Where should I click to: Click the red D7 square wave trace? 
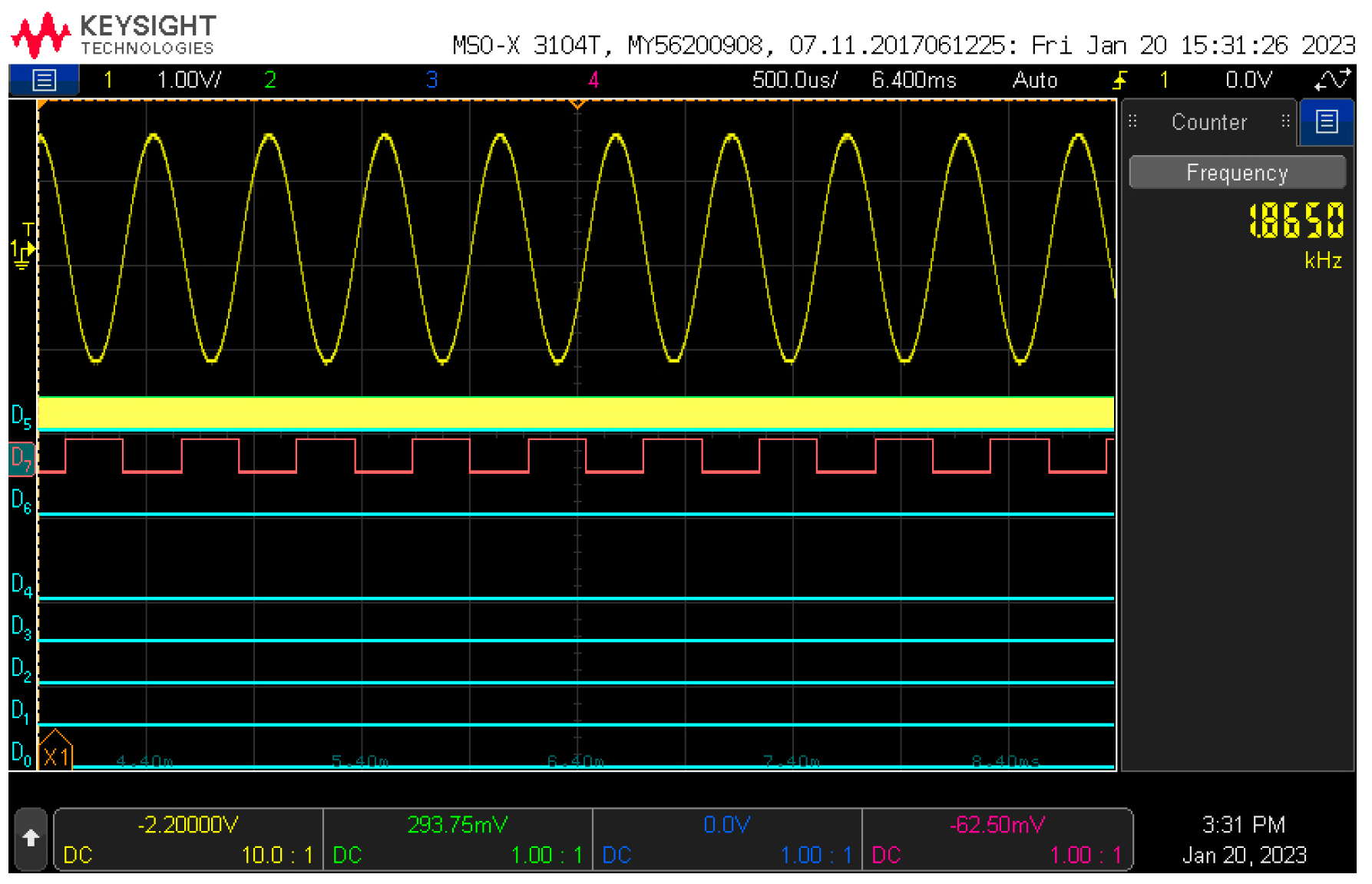[x=576, y=455]
